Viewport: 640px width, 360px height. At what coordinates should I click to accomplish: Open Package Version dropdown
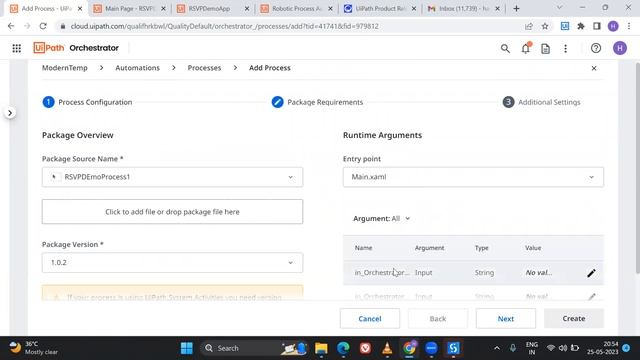tap(172, 262)
